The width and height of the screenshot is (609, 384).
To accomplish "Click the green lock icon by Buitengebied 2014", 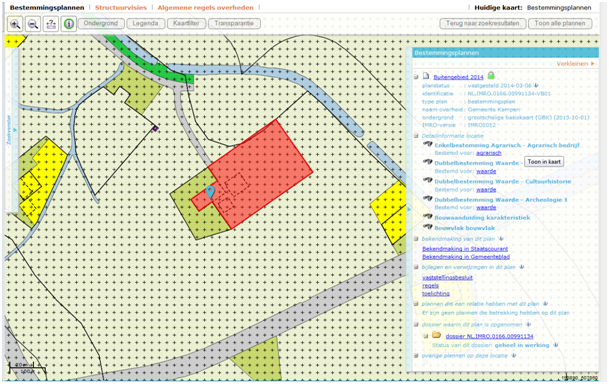I will pos(491,75).
